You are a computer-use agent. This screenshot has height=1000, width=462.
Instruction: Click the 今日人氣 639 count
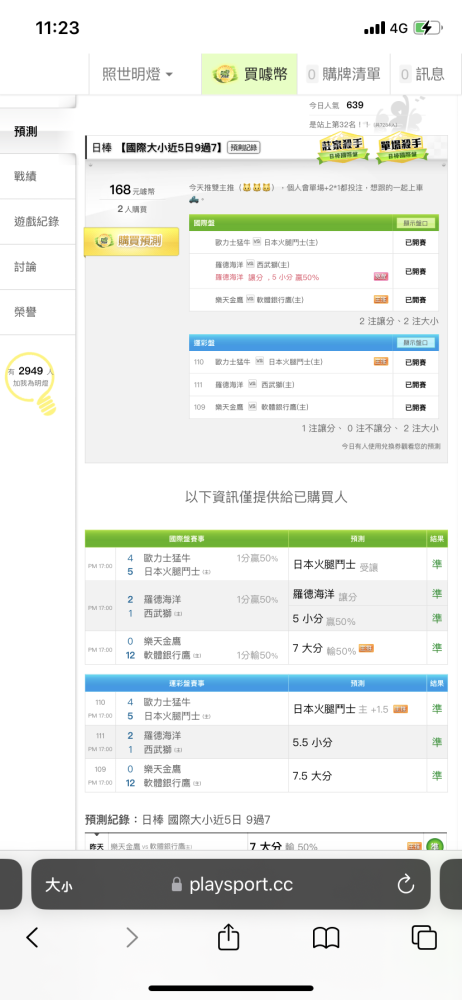pyautogui.click(x=336, y=105)
